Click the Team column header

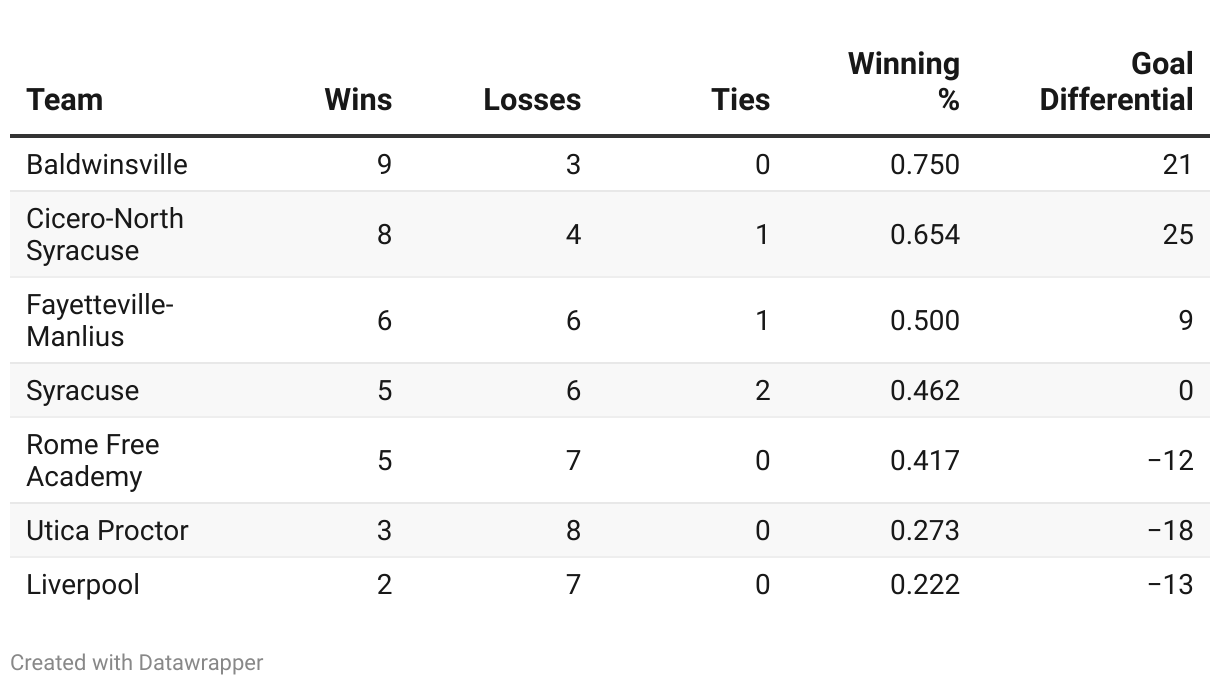pos(65,99)
